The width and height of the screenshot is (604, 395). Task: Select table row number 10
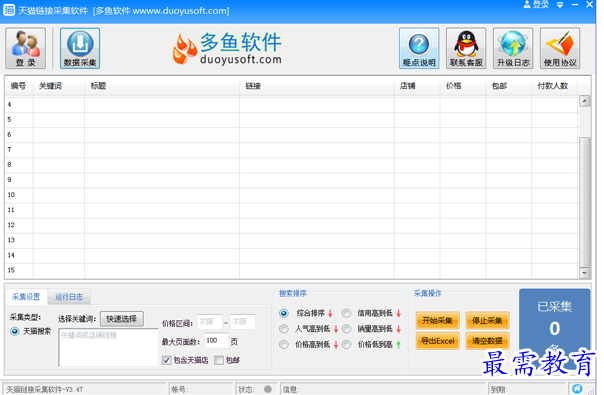tap(292, 195)
